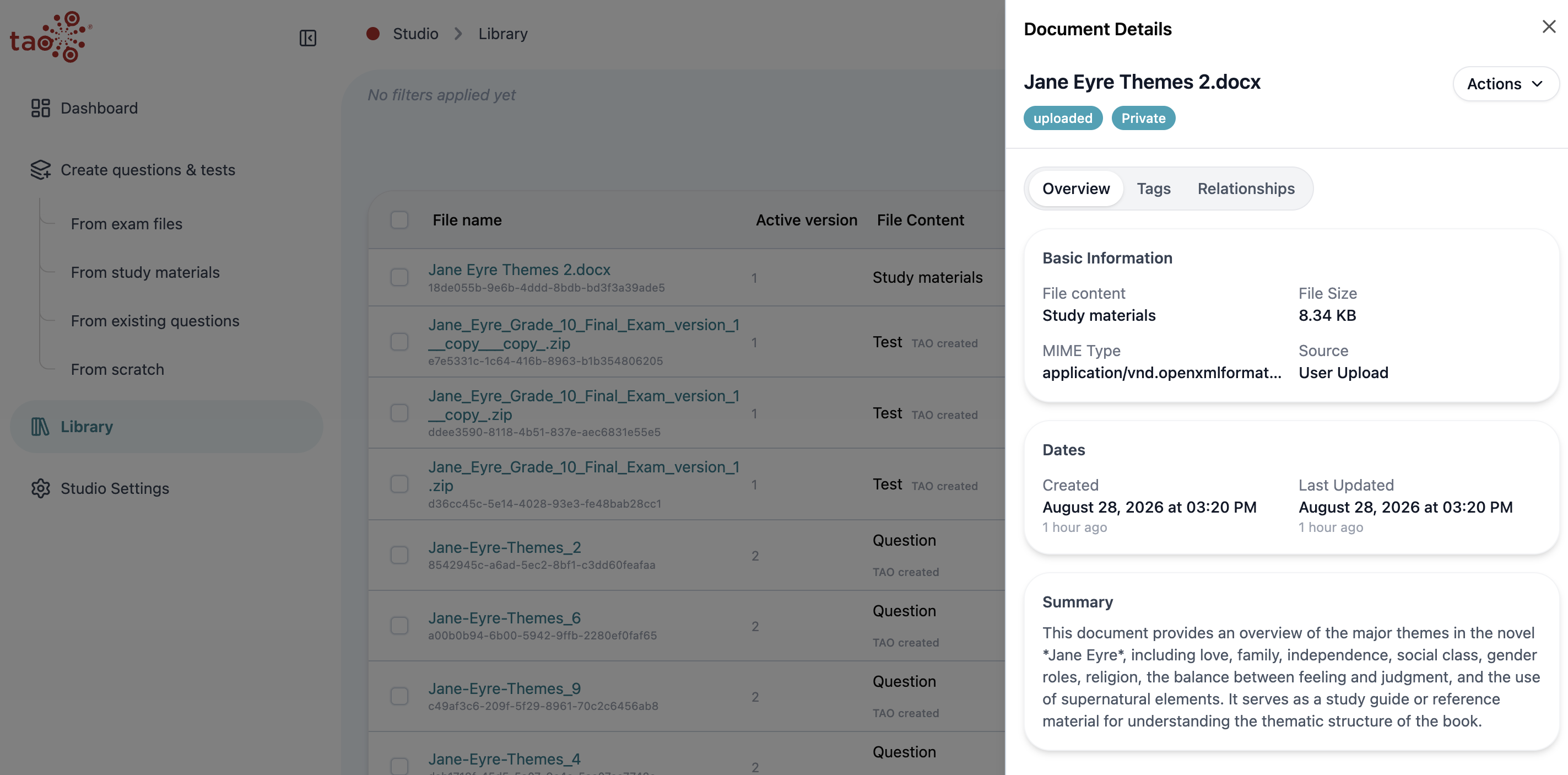
Task: Open Dashboard from the sidebar
Action: point(99,107)
